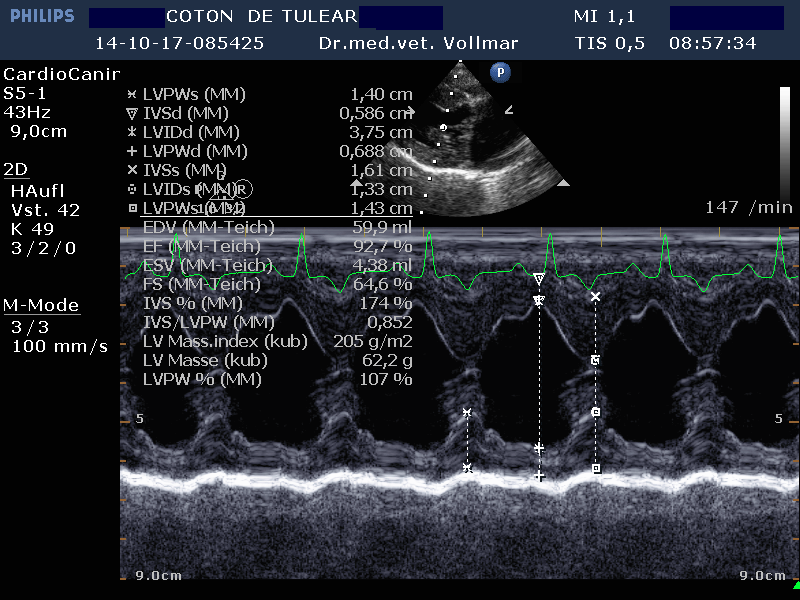Click the EF (MM-Teich) result row
Image resolution: width=800 pixels, height=600 pixels.
(270, 246)
